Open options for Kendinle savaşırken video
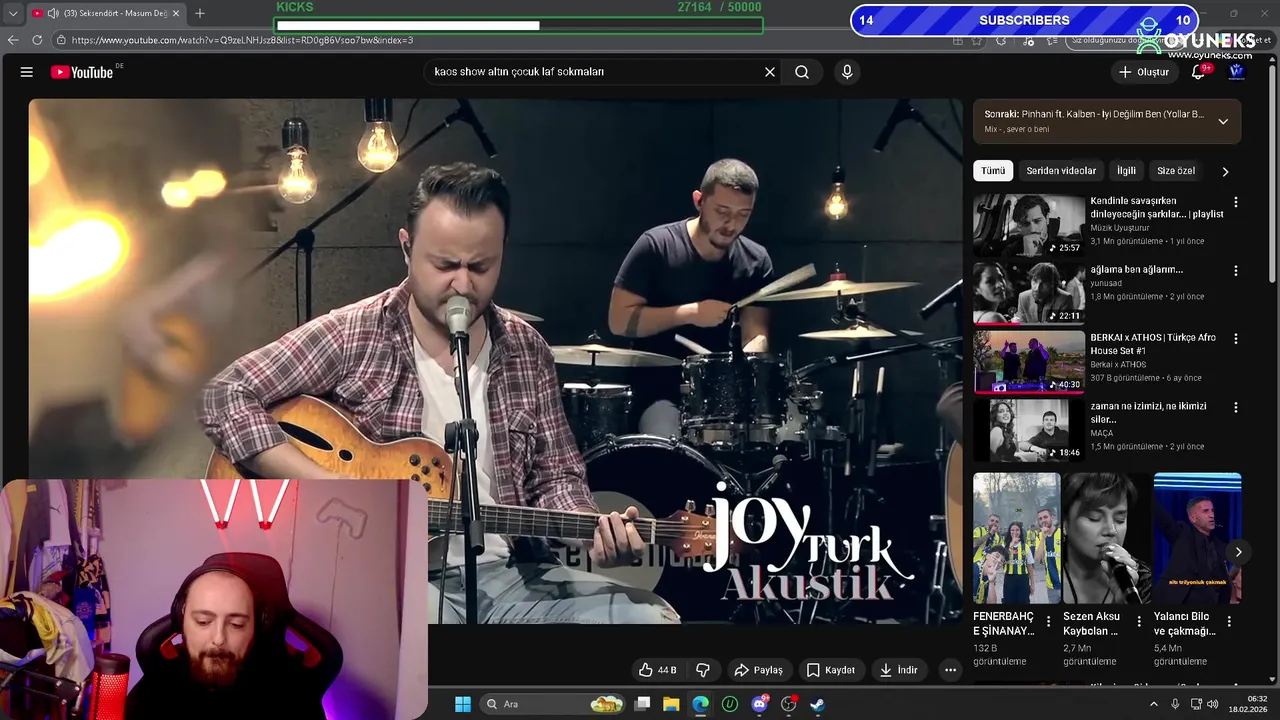The image size is (1280, 720). tap(1235, 202)
